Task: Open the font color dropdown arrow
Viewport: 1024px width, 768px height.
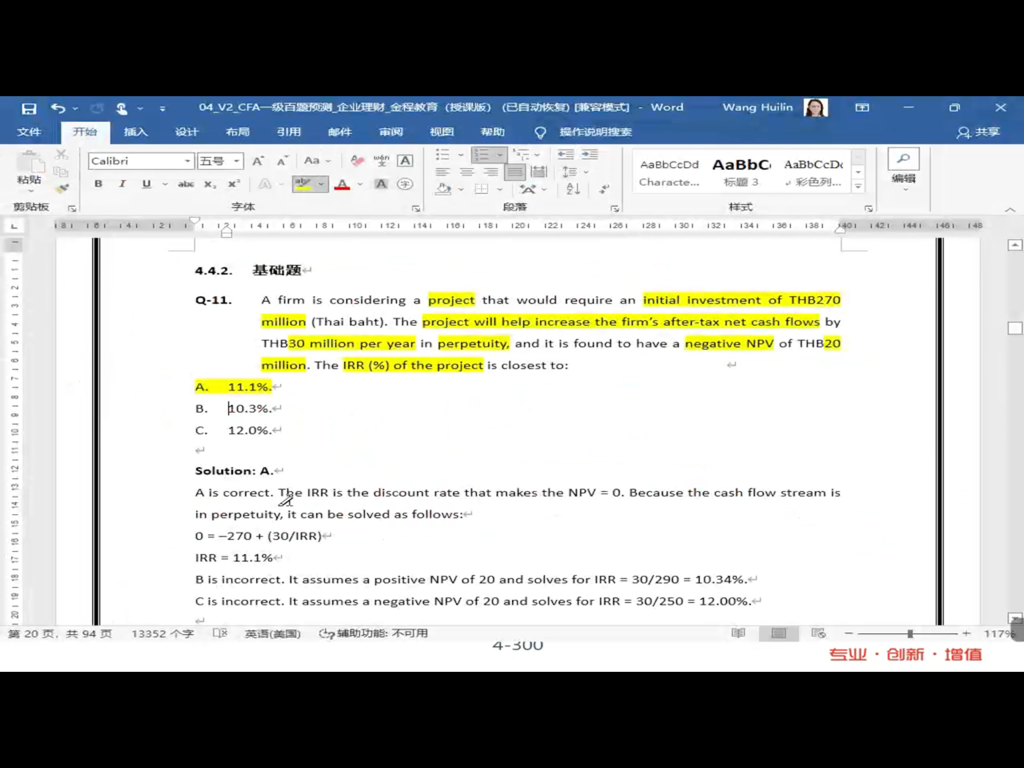Action: 360,184
